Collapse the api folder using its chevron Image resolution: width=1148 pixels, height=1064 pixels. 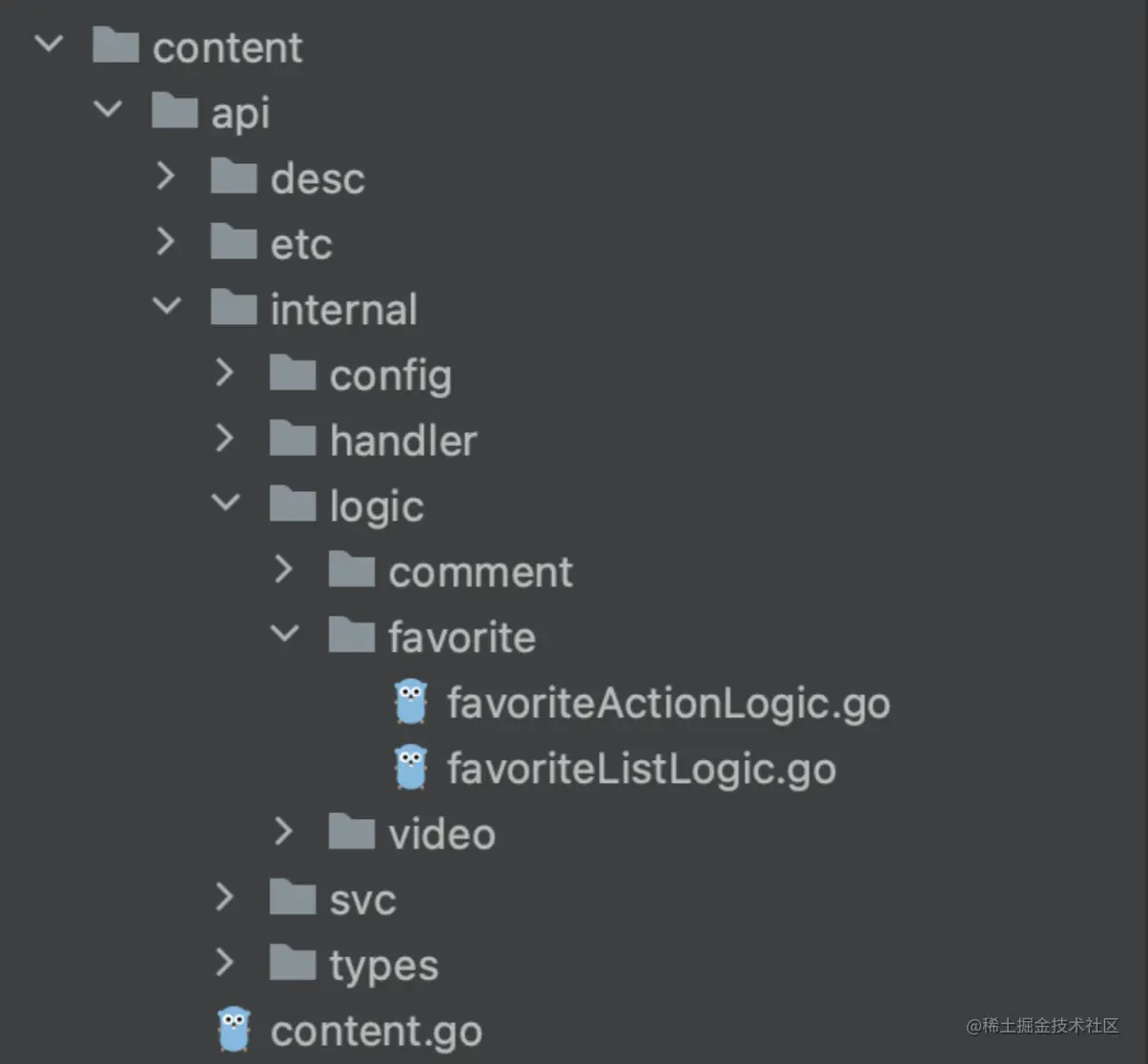(x=108, y=111)
